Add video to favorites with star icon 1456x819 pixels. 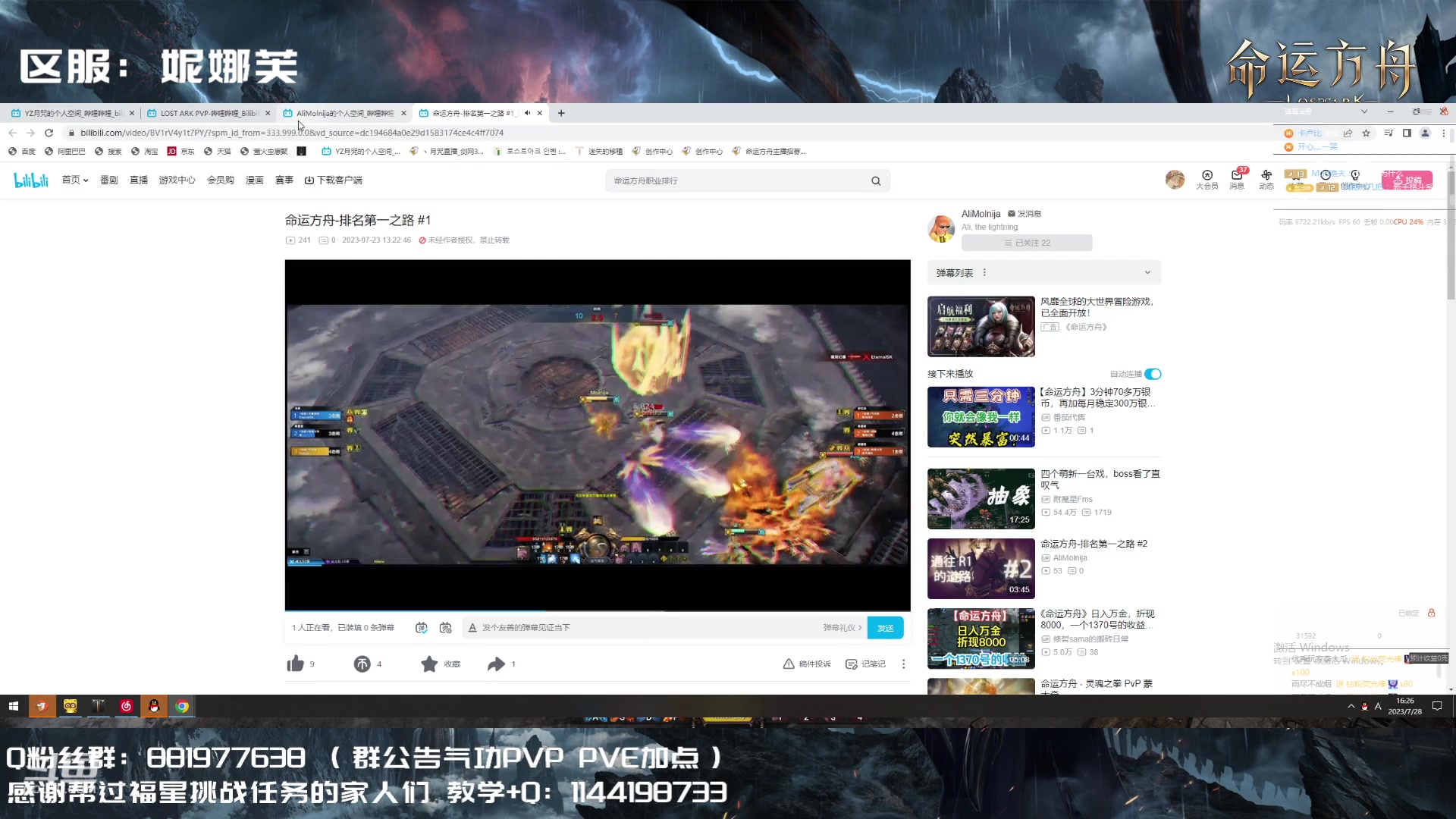tap(429, 664)
